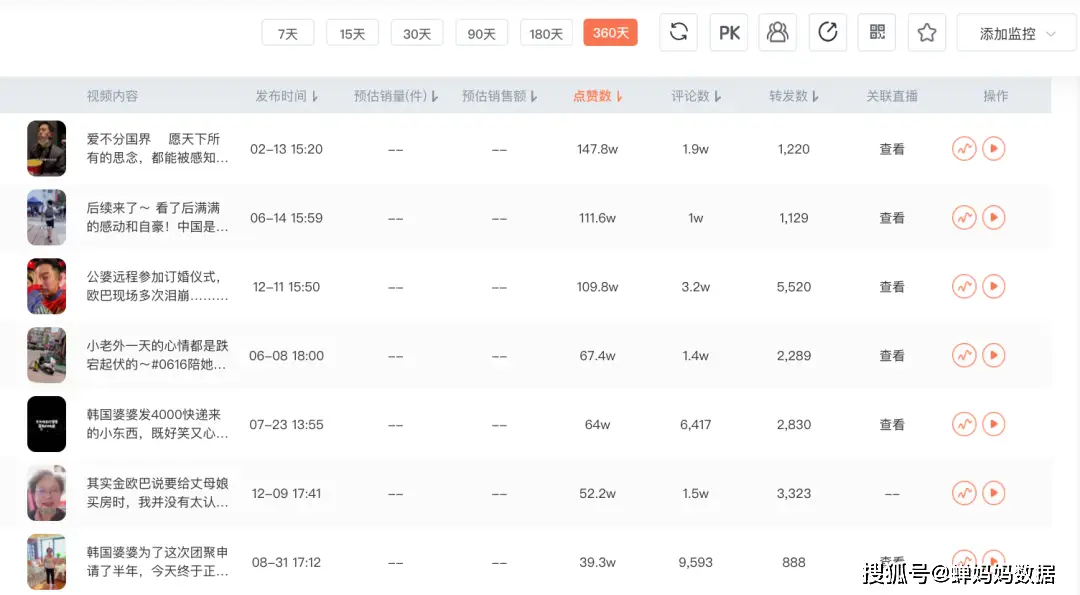Click the 关联直播 column header

coord(891,96)
